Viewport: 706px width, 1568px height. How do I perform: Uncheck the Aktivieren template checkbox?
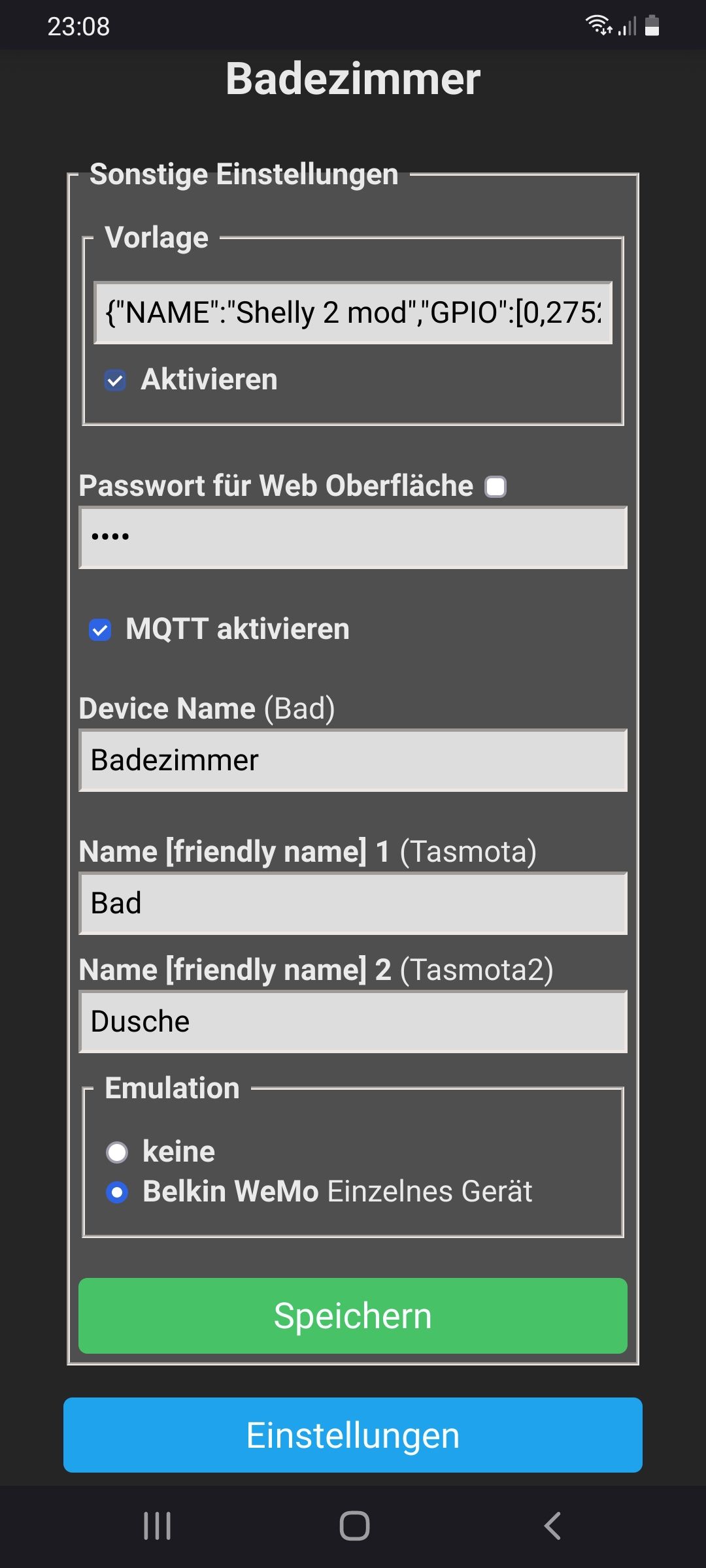(115, 380)
